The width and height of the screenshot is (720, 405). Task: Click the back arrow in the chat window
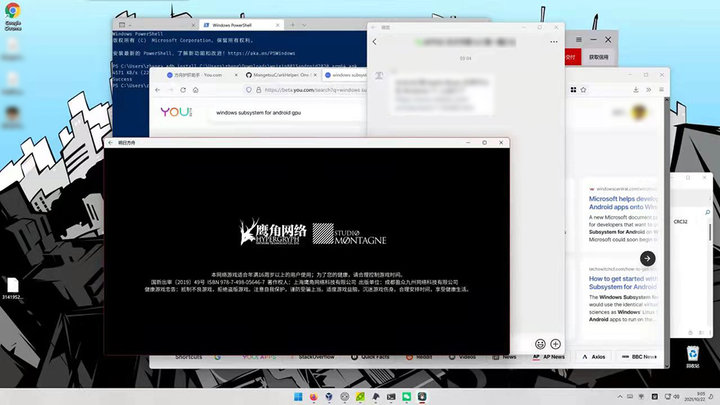tap(375, 42)
